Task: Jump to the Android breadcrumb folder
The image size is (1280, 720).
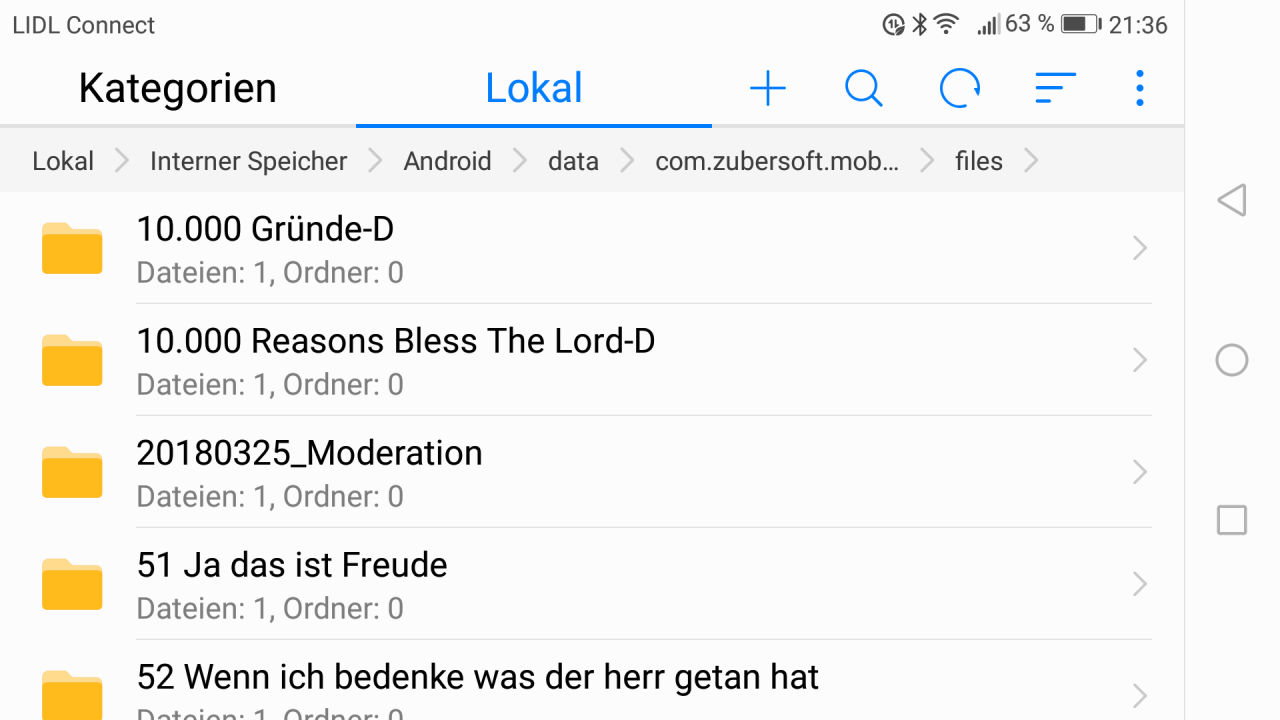Action: coord(447,161)
